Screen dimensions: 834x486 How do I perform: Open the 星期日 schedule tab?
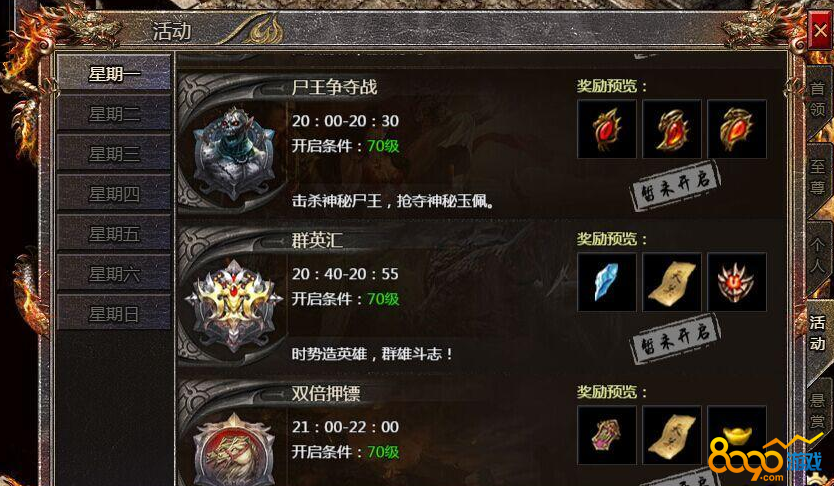[x=114, y=313]
